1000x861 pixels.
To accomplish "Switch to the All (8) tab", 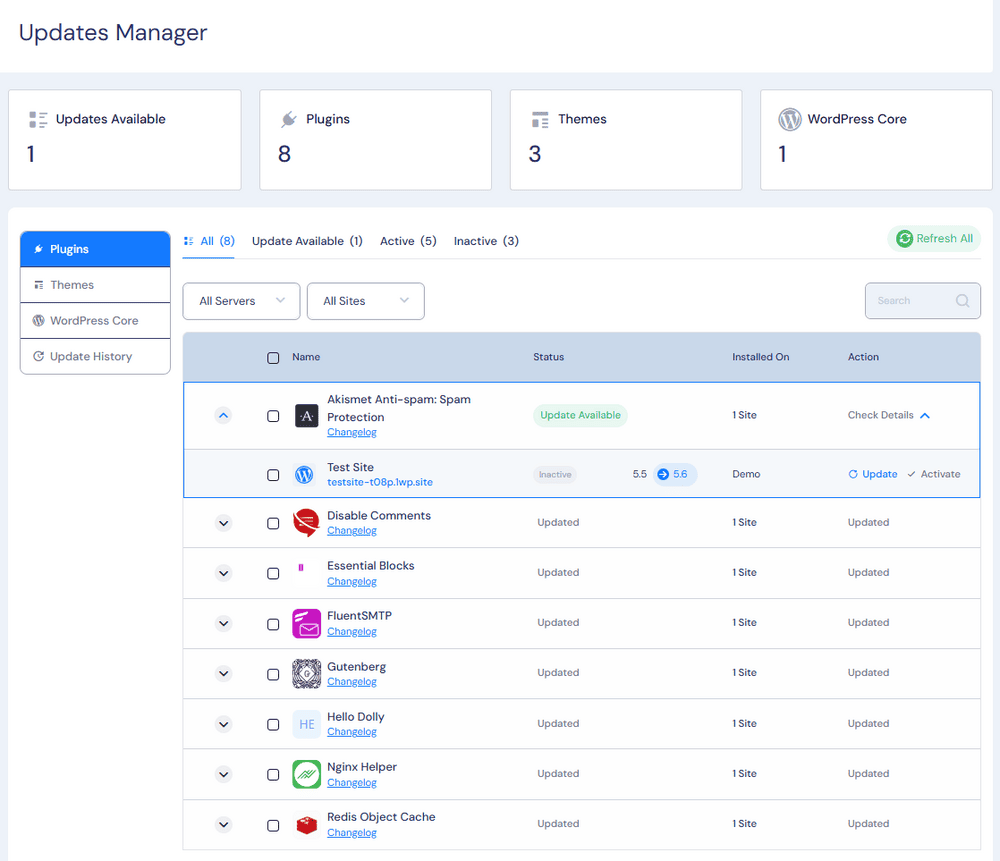I will (x=209, y=241).
